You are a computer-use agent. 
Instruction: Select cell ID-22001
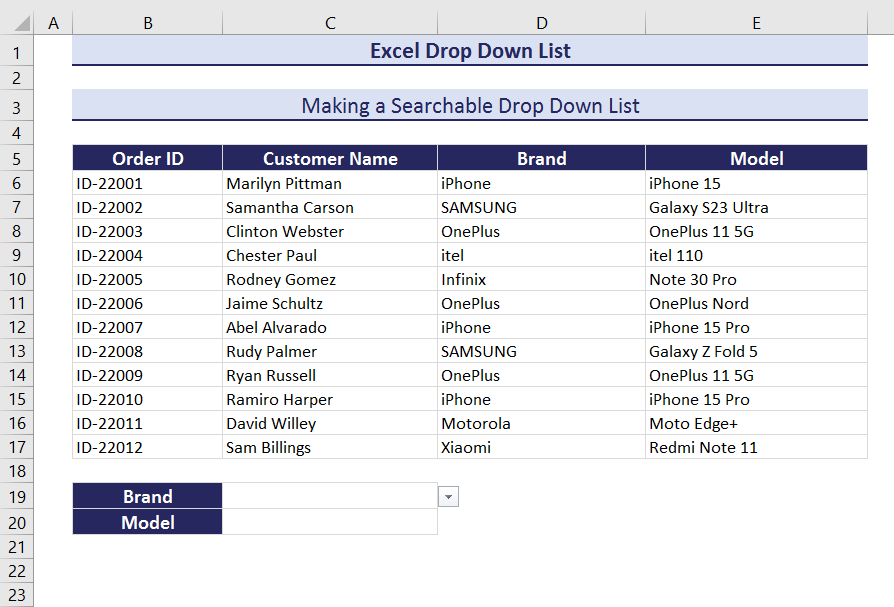click(x=148, y=183)
